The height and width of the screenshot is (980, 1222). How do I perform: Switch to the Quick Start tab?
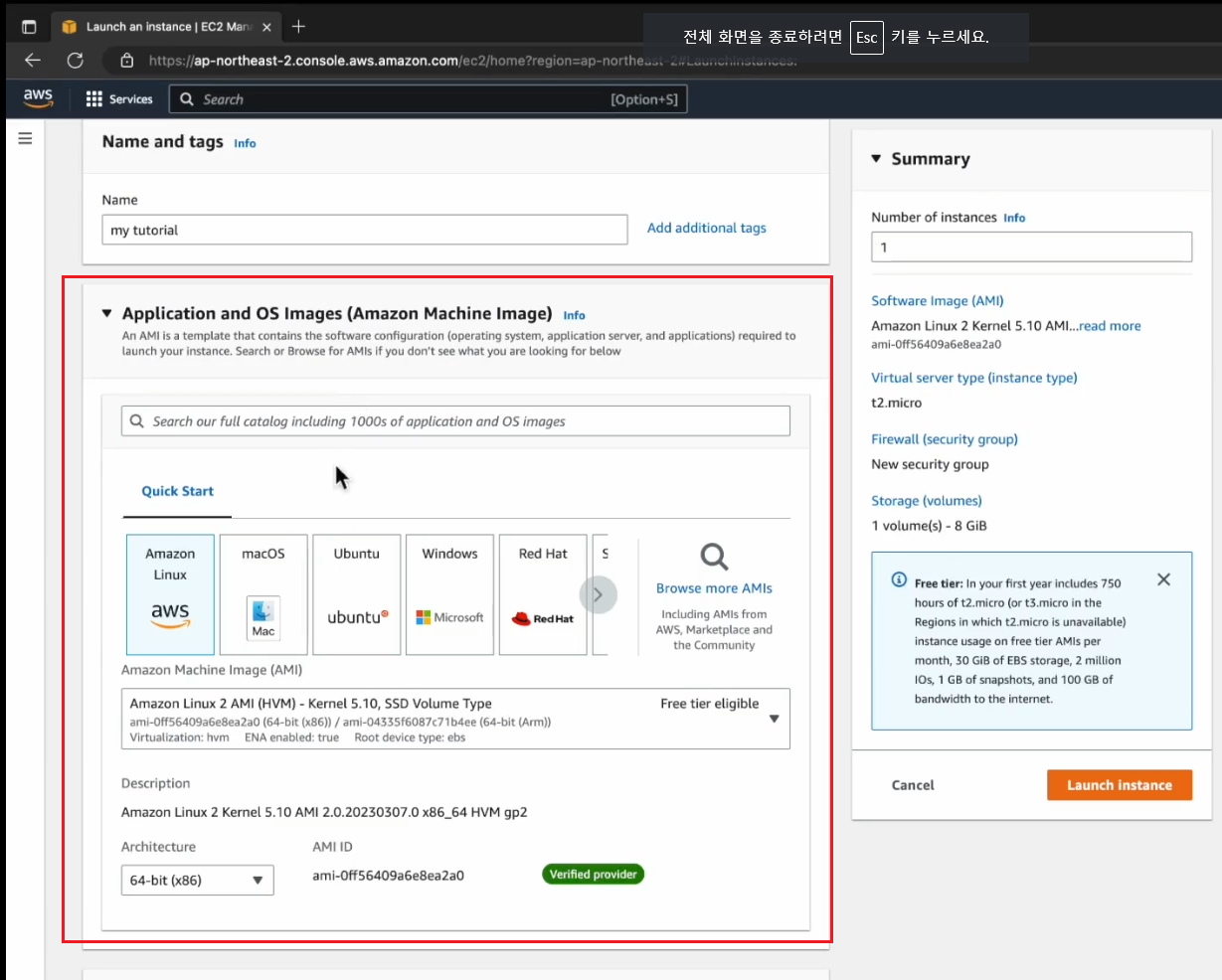point(178,491)
